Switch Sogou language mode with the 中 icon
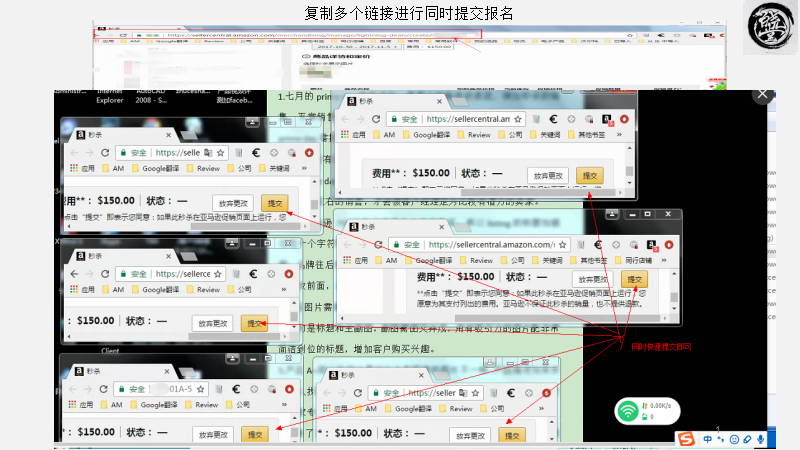Image resolution: width=800 pixels, height=450 pixels. point(708,439)
